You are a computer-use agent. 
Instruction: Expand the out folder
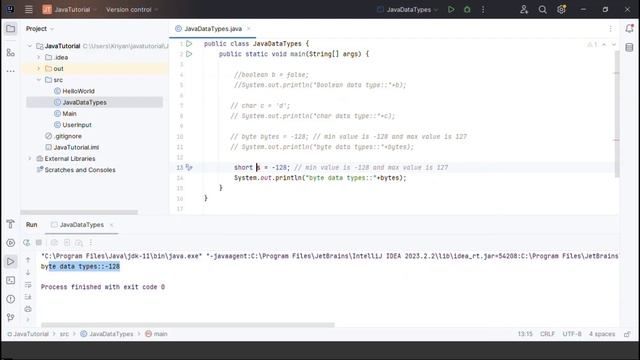(39, 69)
